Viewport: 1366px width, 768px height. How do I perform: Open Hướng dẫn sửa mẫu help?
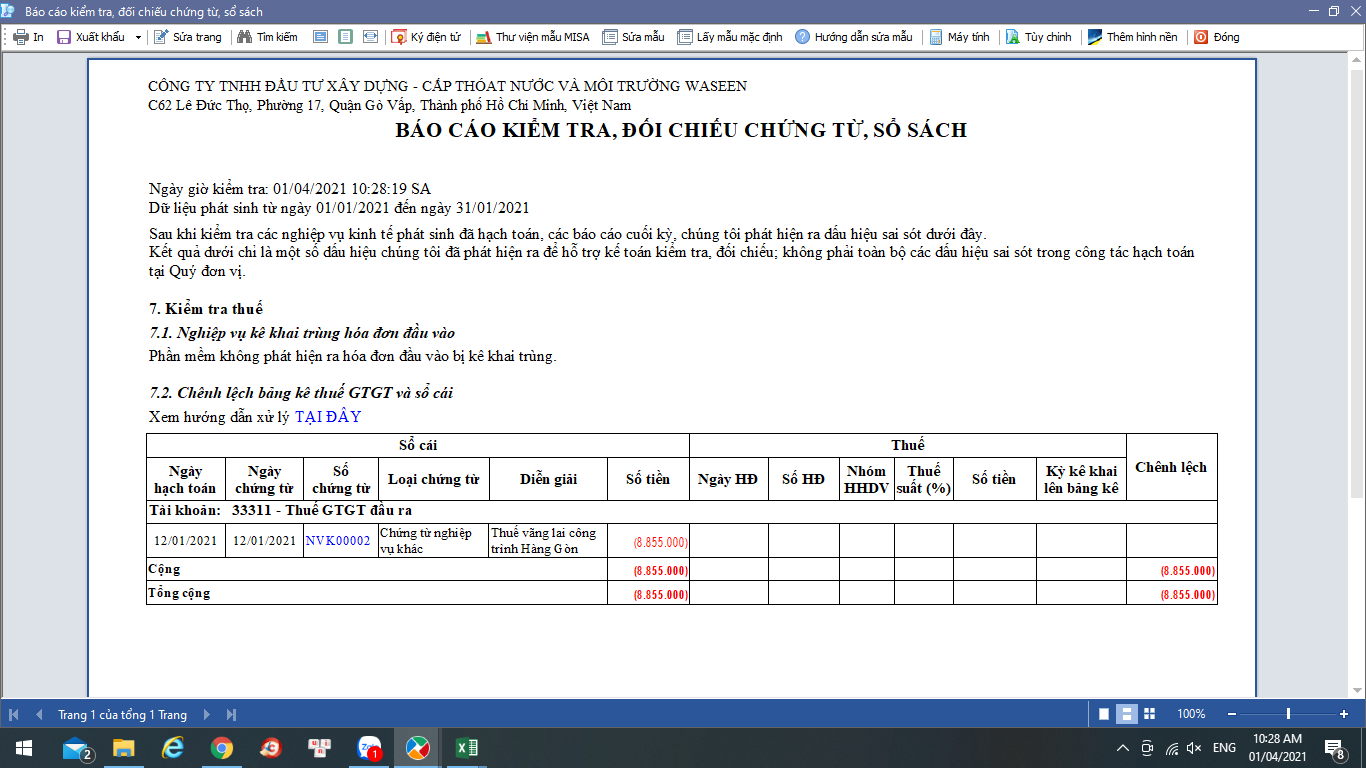coord(853,37)
